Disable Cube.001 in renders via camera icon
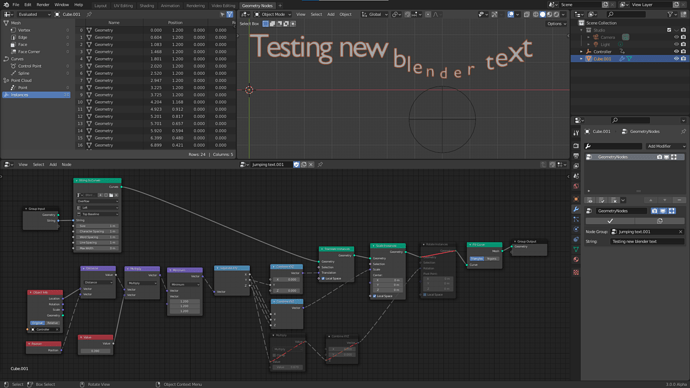 tap(683, 59)
